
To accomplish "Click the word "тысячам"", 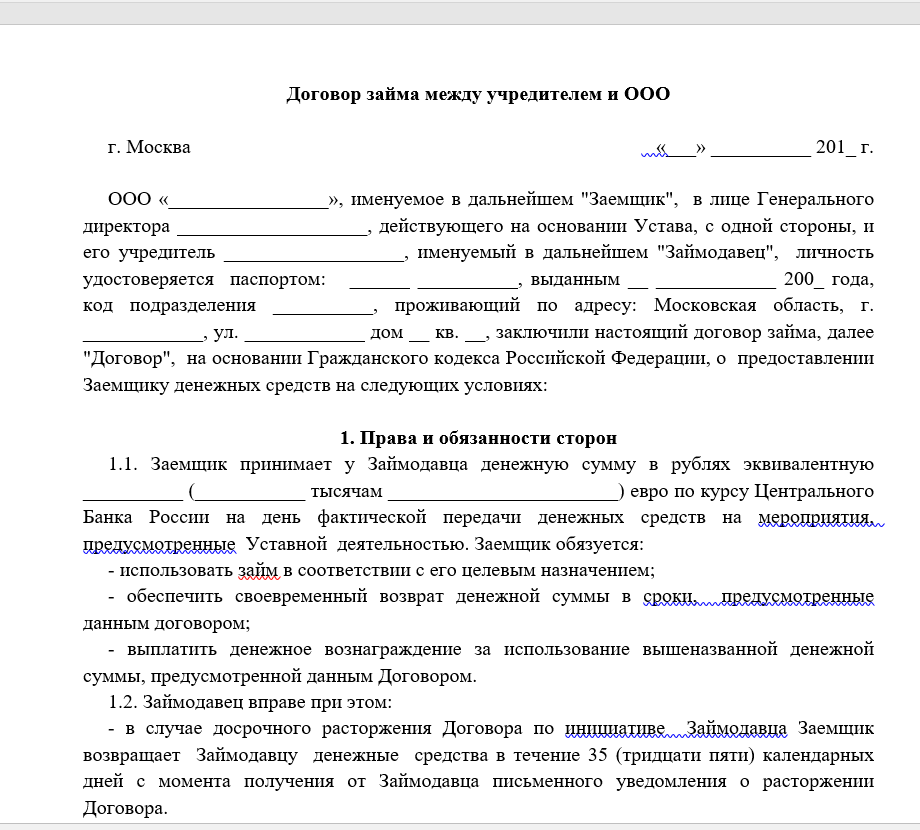I will point(346,492).
